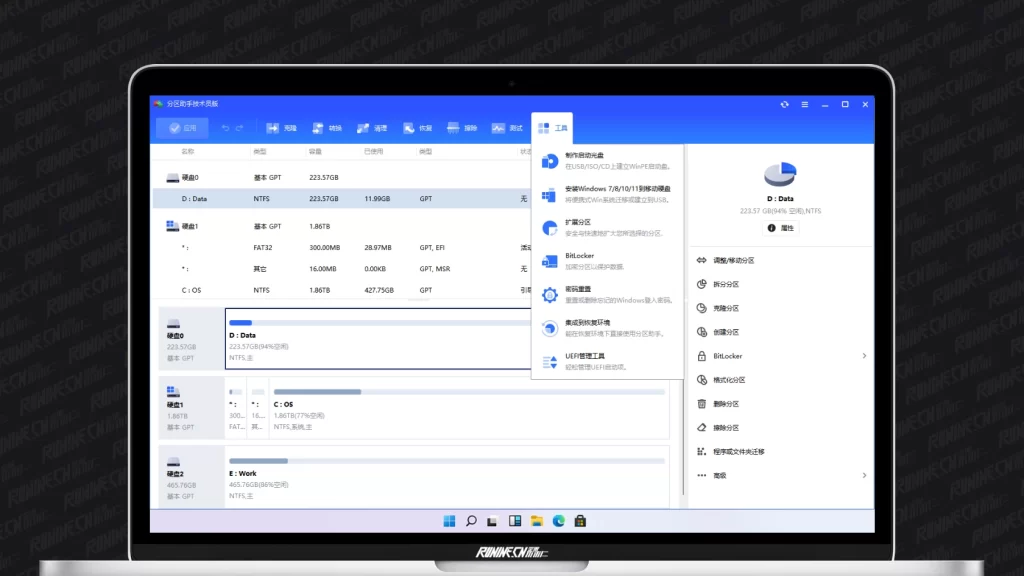The width and height of the screenshot is (1024, 576).
Task: Open the Windows Start button on the taskbar
Action: [x=449, y=521]
